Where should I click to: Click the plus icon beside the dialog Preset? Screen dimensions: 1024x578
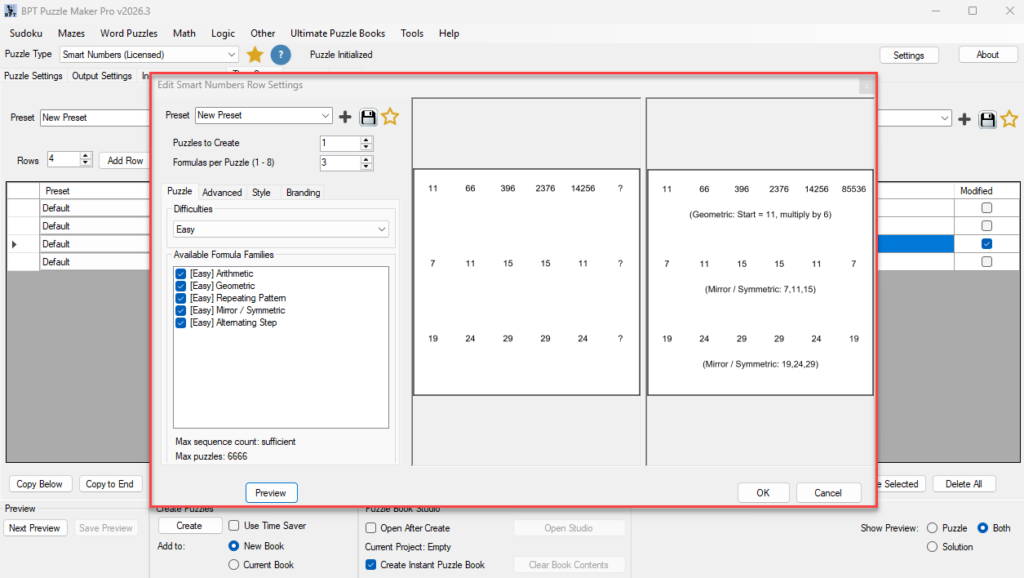(x=345, y=117)
